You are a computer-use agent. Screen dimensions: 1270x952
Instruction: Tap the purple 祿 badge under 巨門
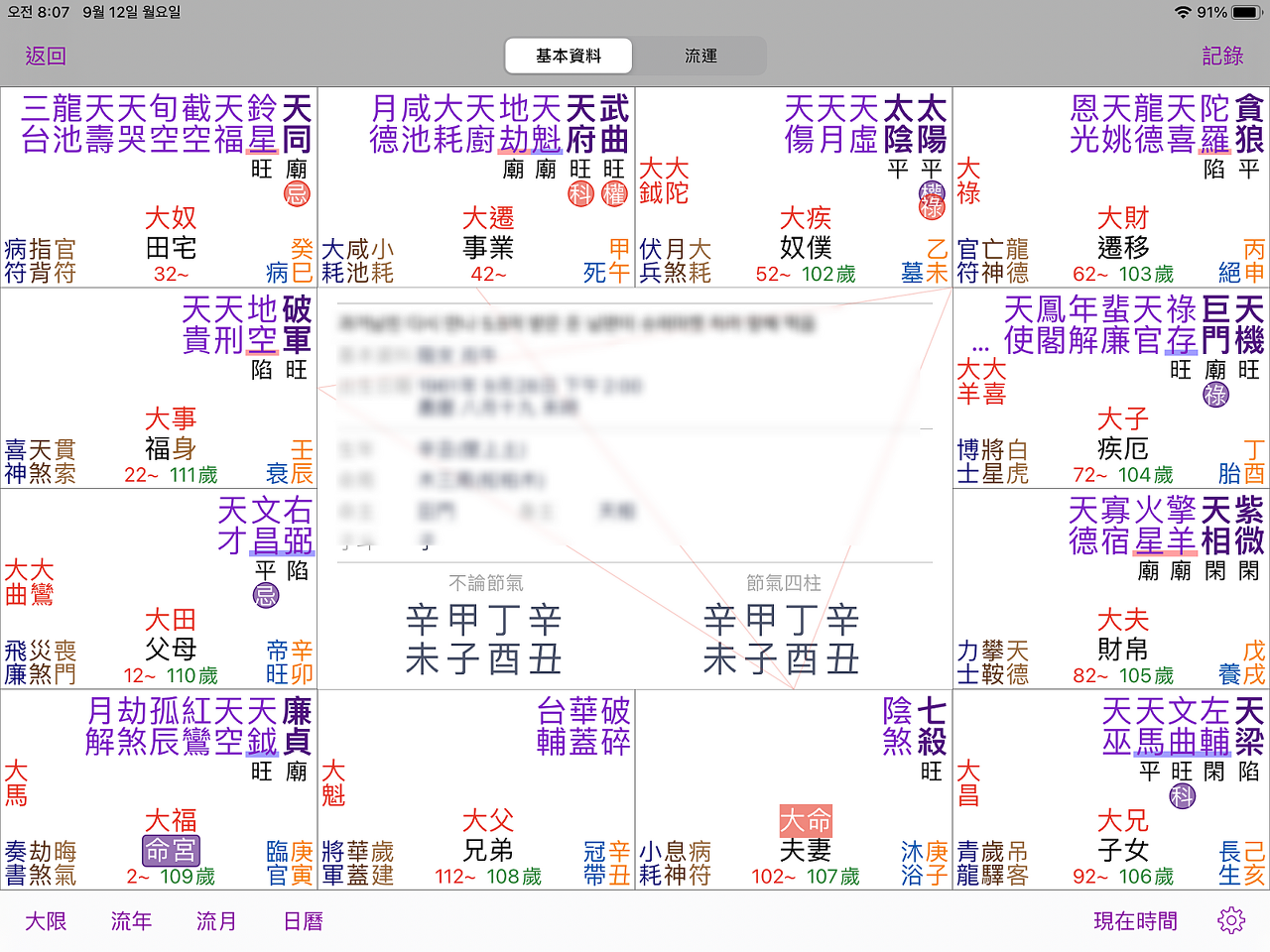click(1215, 395)
